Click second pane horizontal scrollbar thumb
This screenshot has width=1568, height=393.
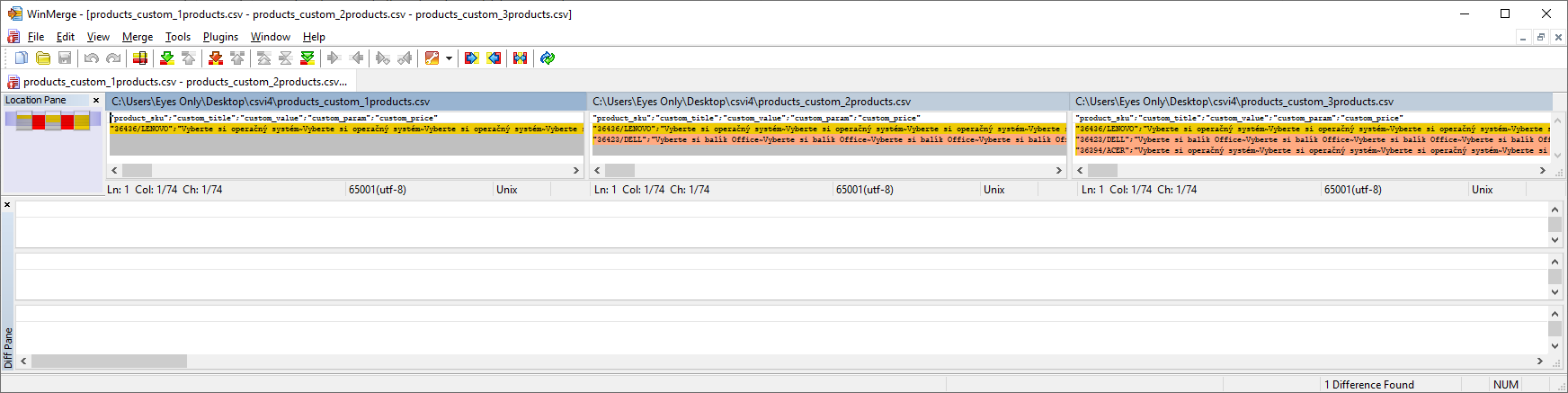(x=619, y=170)
